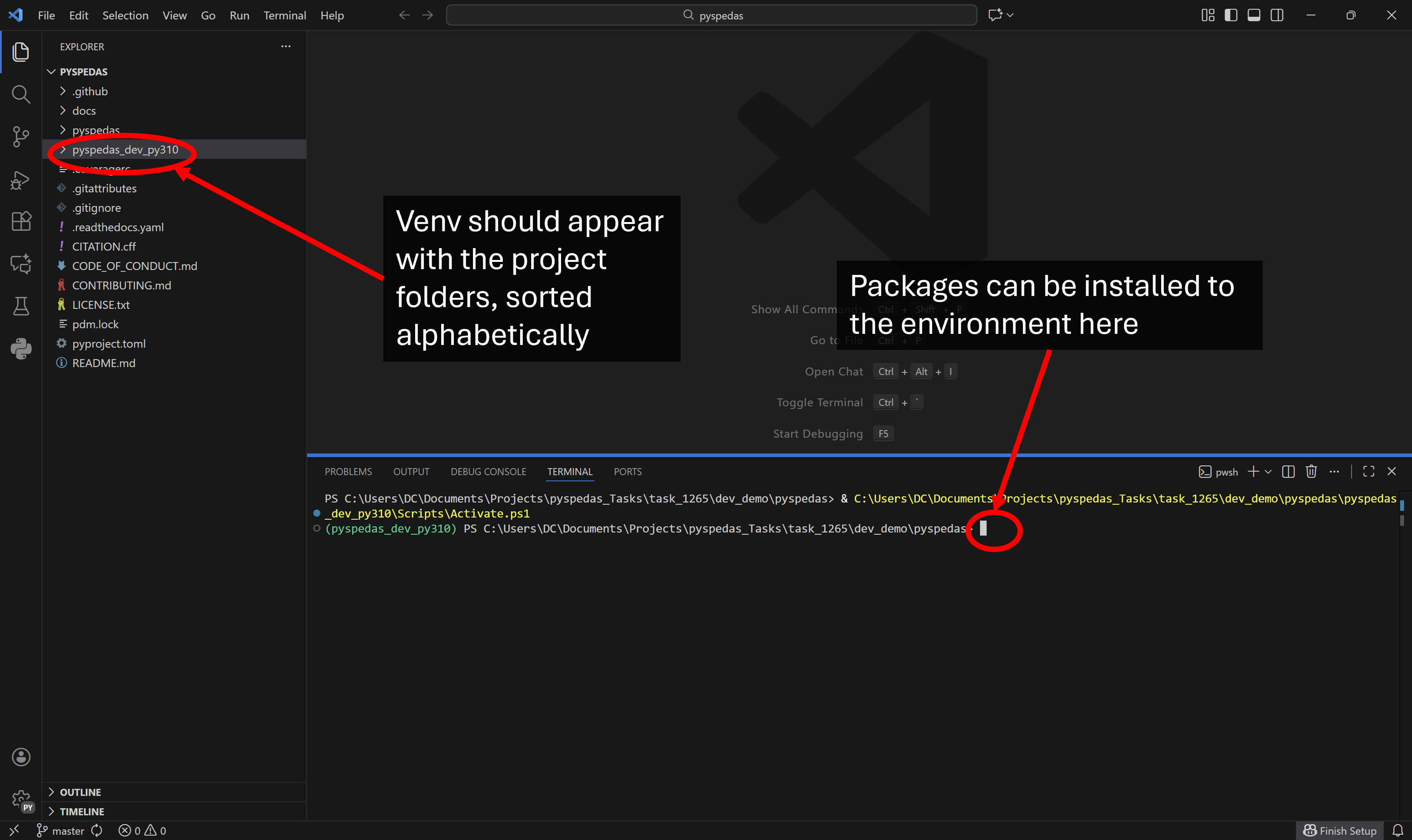Toggle primary side bar visibility
The height and width of the screenshot is (840, 1412).
tap(1231, 15)
